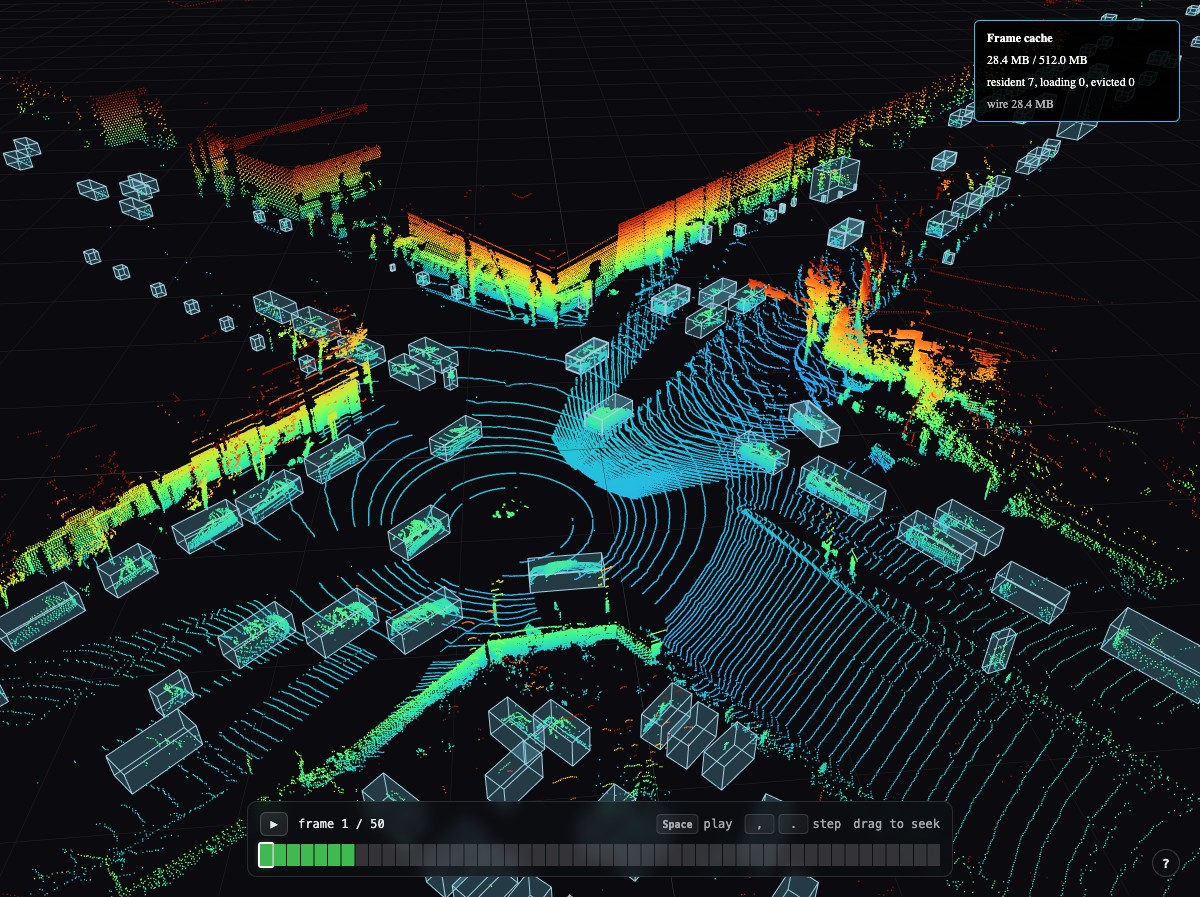Click the "wire 28.4 MB" line
The width and height of the screenshot is (1200, 897).
click(1019, 103)
